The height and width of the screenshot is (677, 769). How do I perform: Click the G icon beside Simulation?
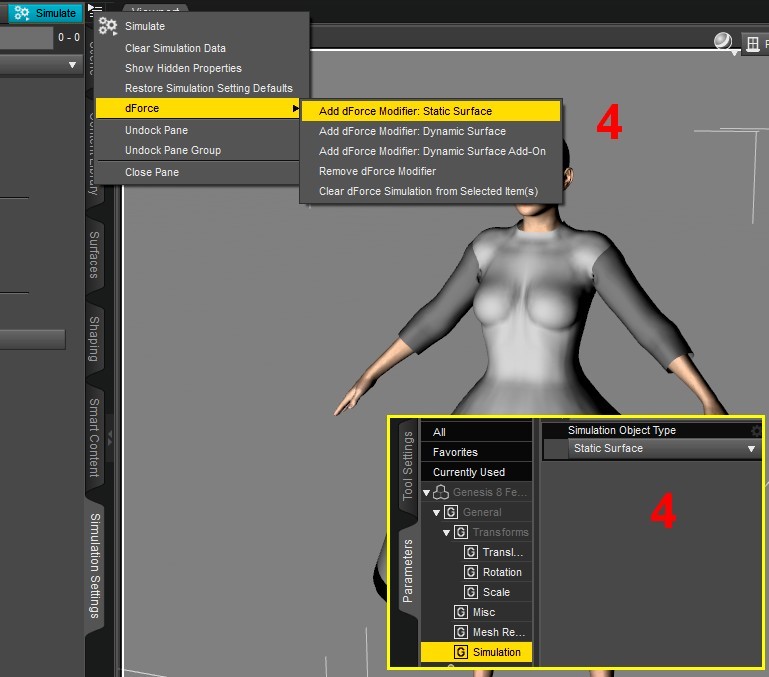[461, 652]
